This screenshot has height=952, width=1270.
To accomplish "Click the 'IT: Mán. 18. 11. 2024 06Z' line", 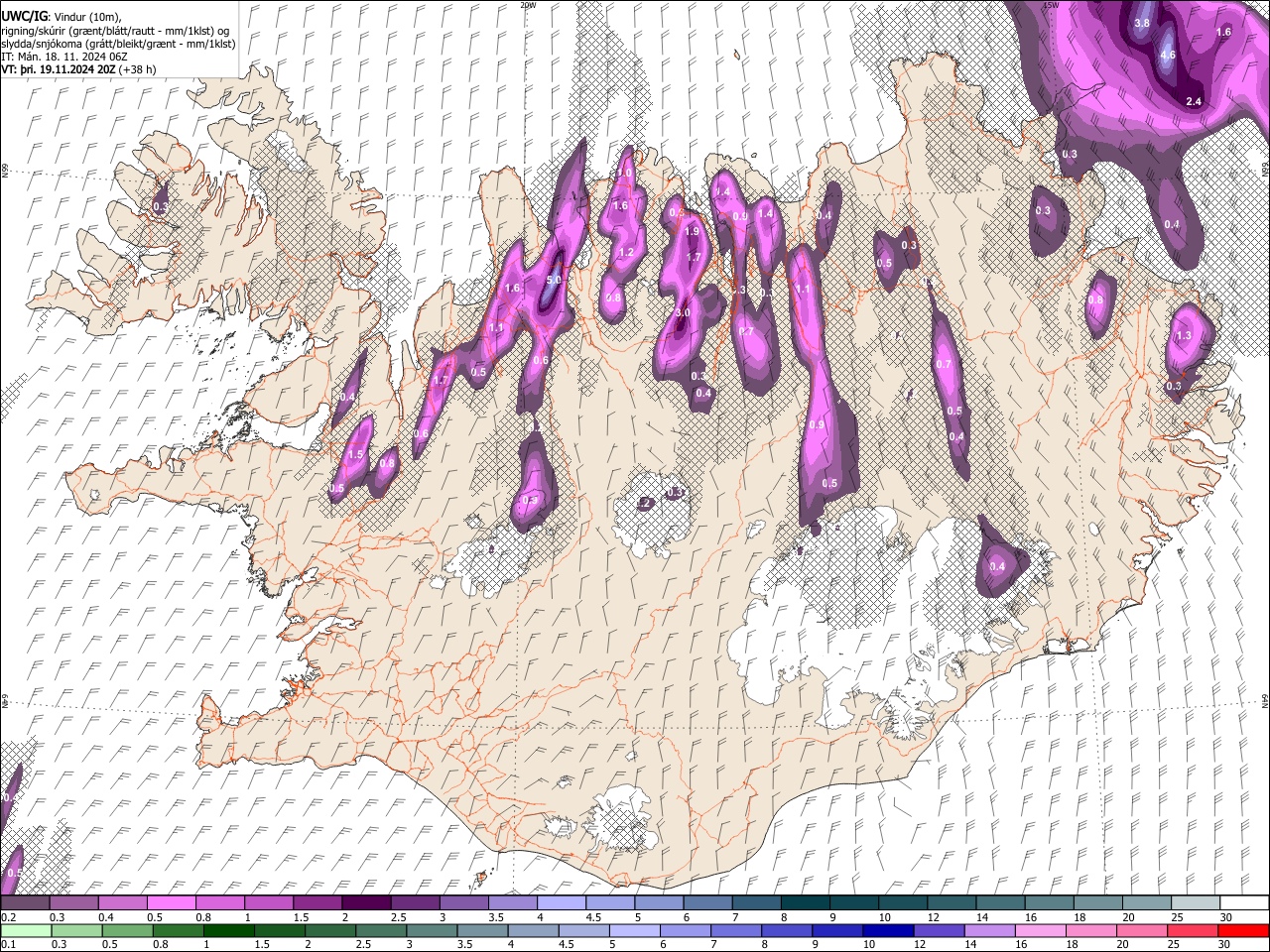I will (x=63, y=57).
